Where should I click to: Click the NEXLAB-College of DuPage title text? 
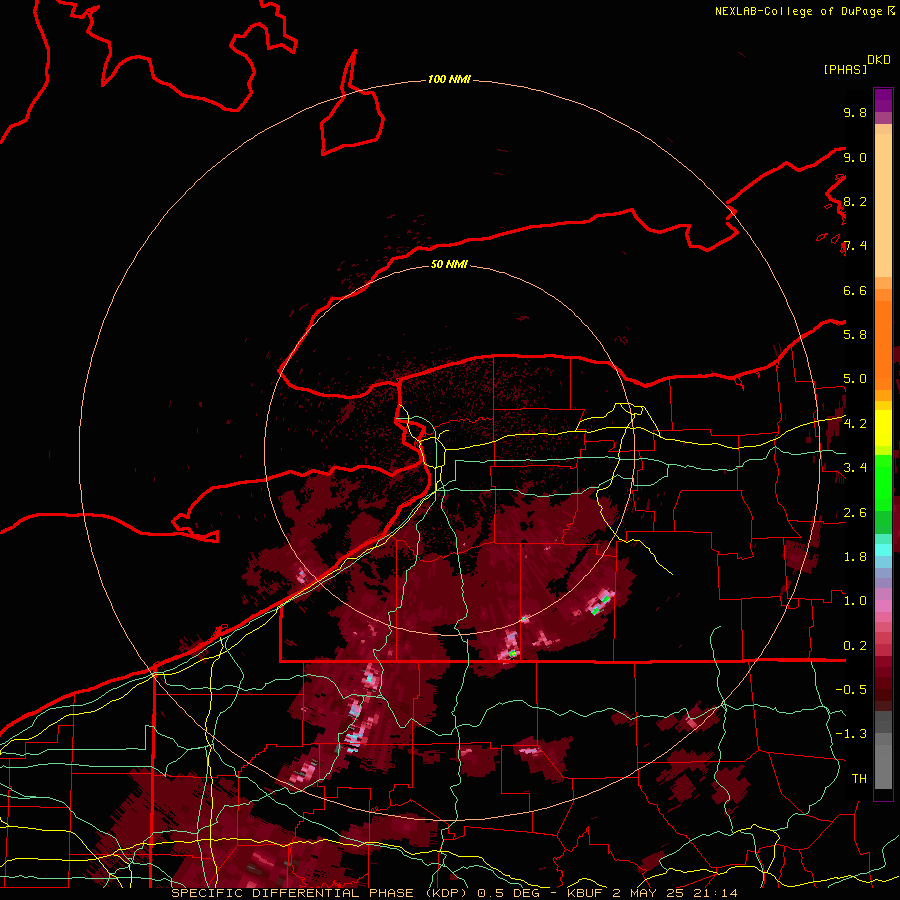(798, 11)
